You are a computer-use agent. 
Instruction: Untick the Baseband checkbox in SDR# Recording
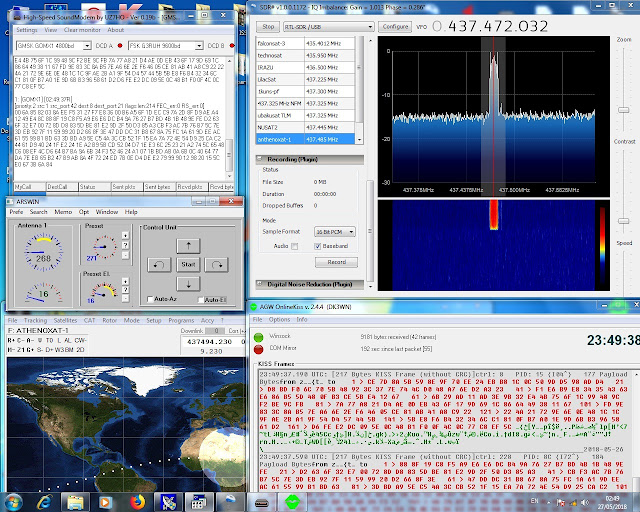[x=317, y=246]
